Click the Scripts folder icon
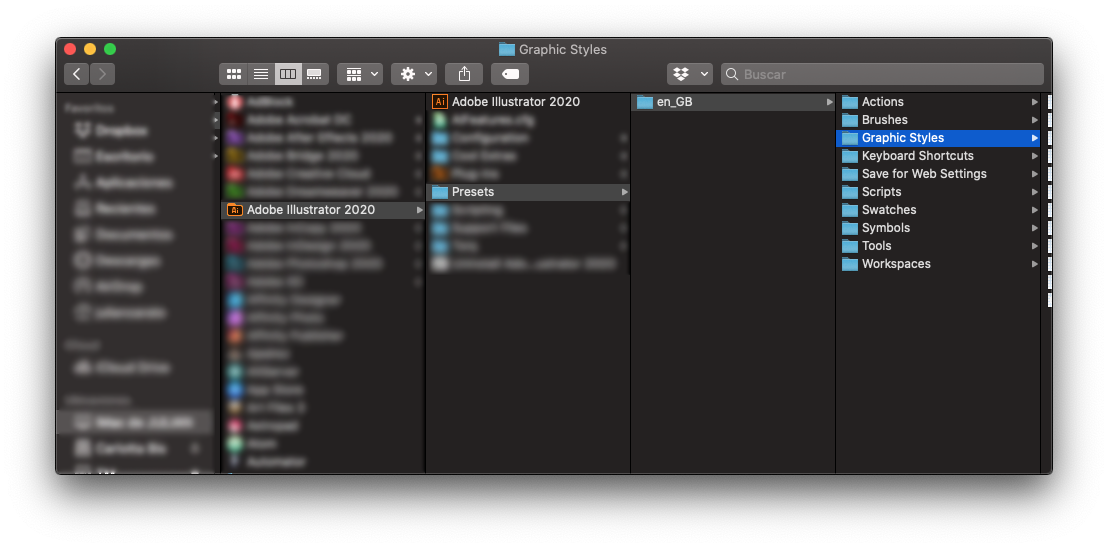The image size is (1108, 548). click(x=849, y=192)
